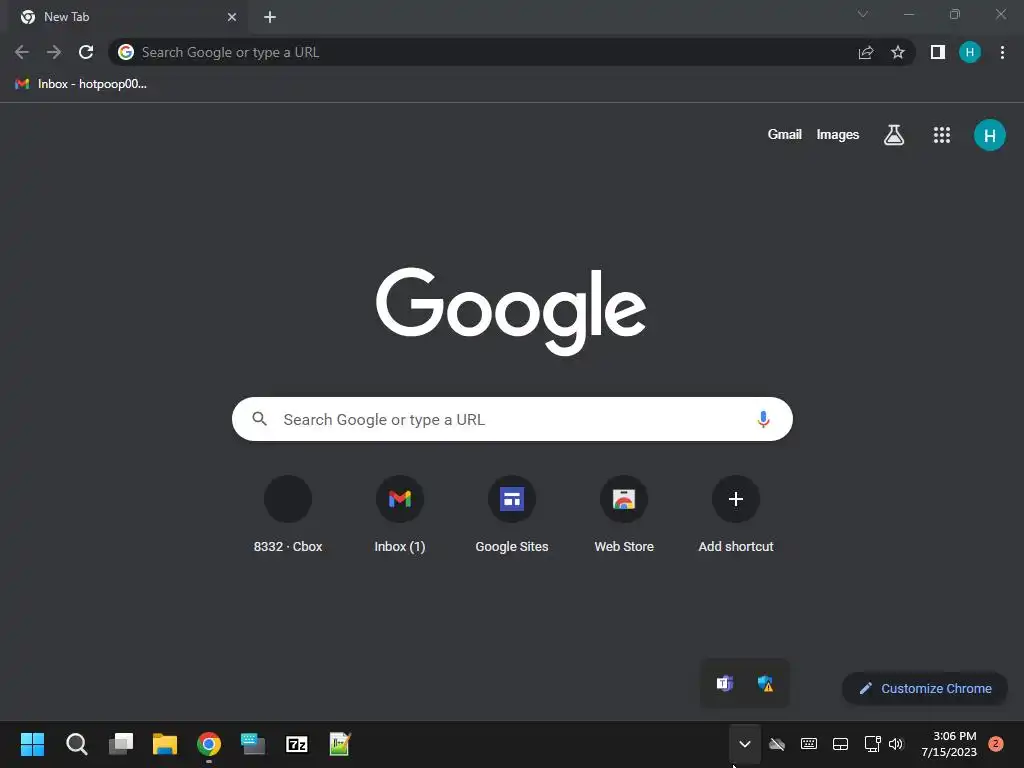Click the Customize Chrome button
Image resolution: width=1024 pixels, height=768 pixels.
coord(925,688)
